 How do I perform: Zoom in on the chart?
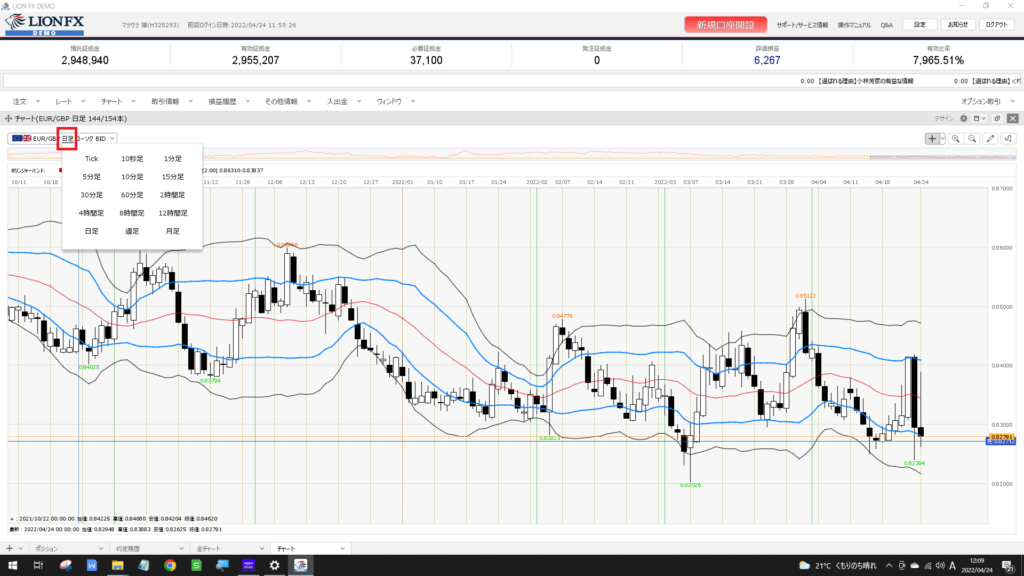point(955,138)
